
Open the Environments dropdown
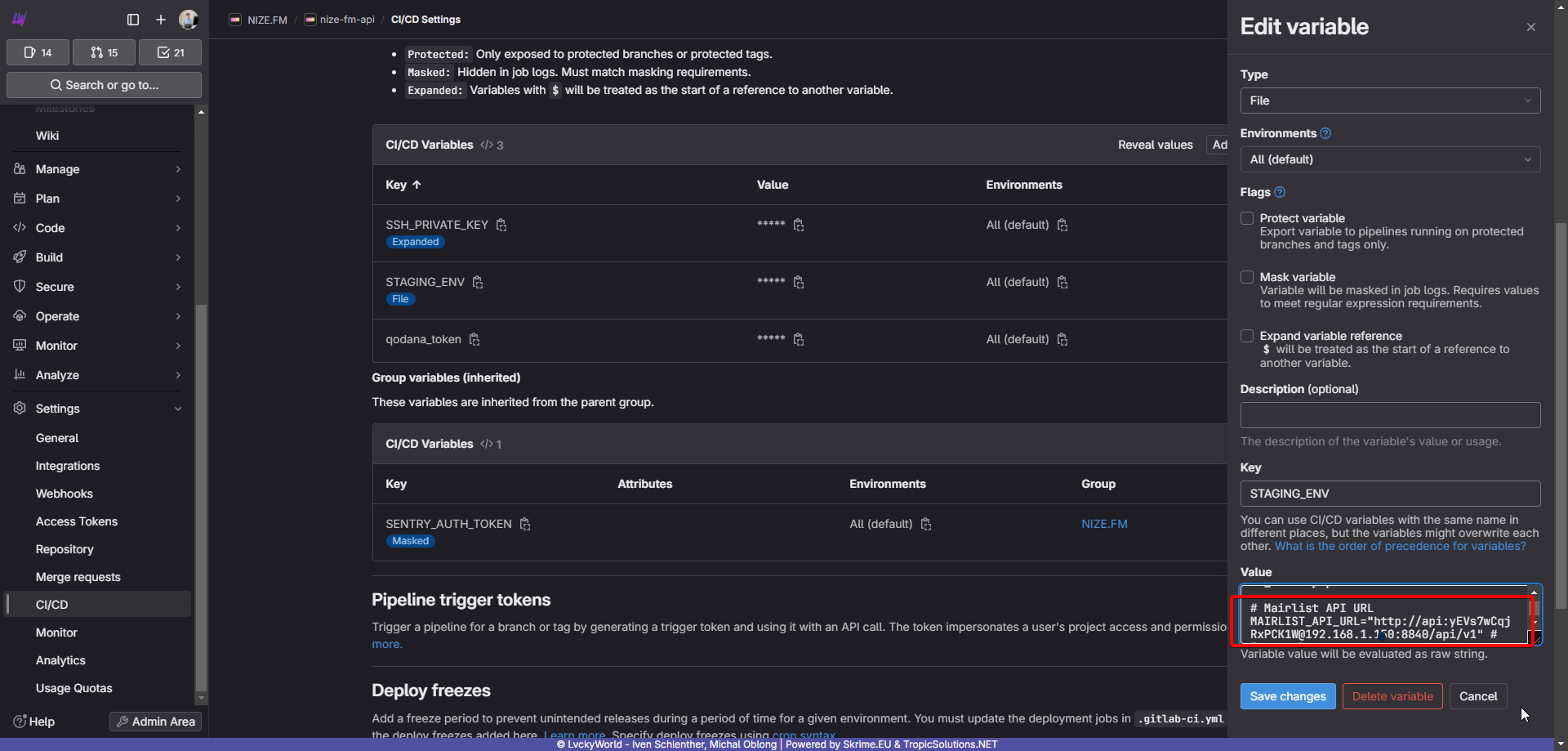(1389, 159)
